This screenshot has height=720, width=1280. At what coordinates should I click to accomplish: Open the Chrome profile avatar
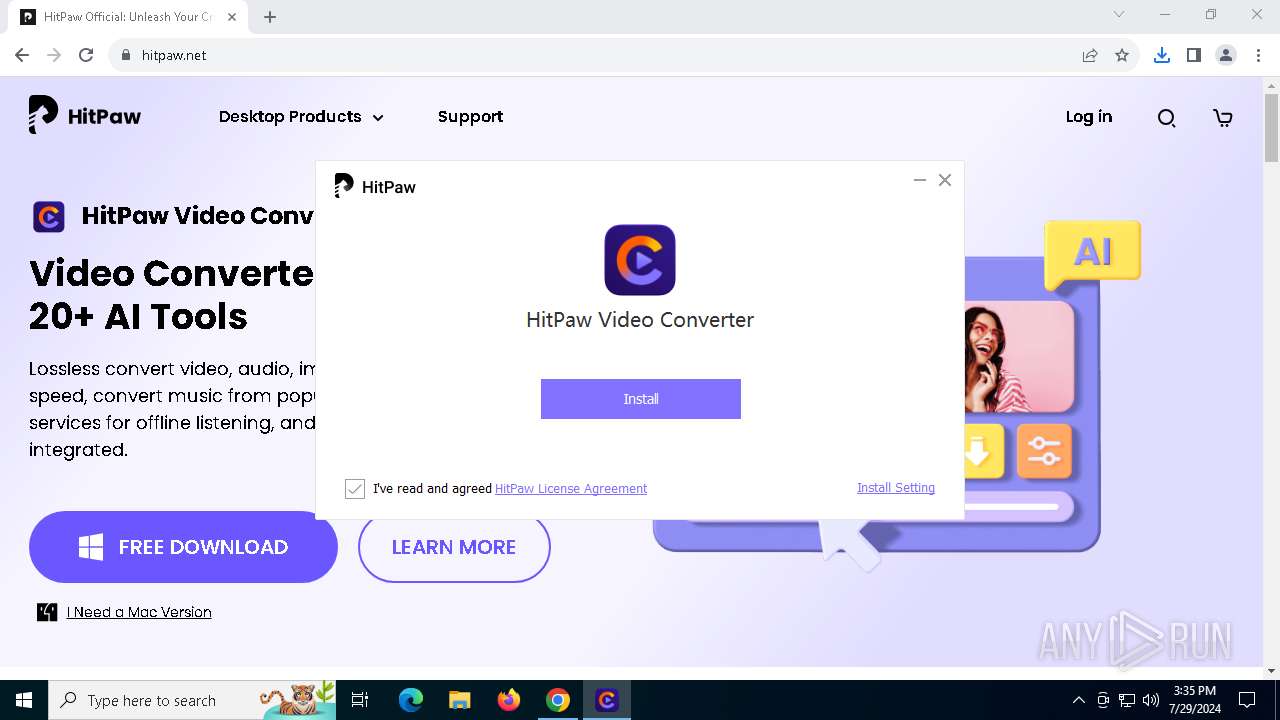pyautogui.click(x=1226, y=55)
